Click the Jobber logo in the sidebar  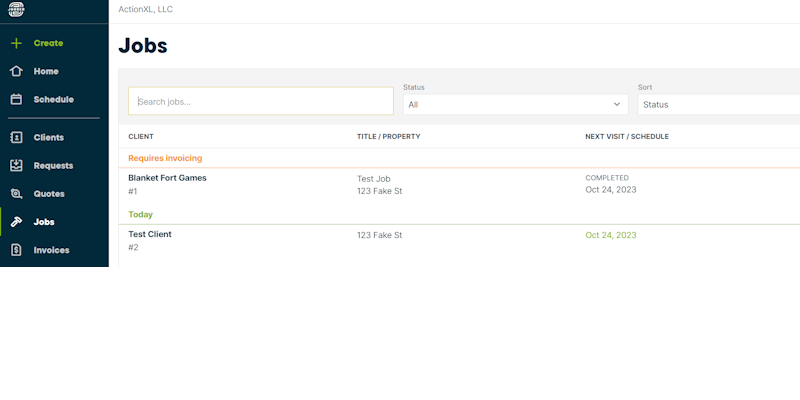click(16, 9)
